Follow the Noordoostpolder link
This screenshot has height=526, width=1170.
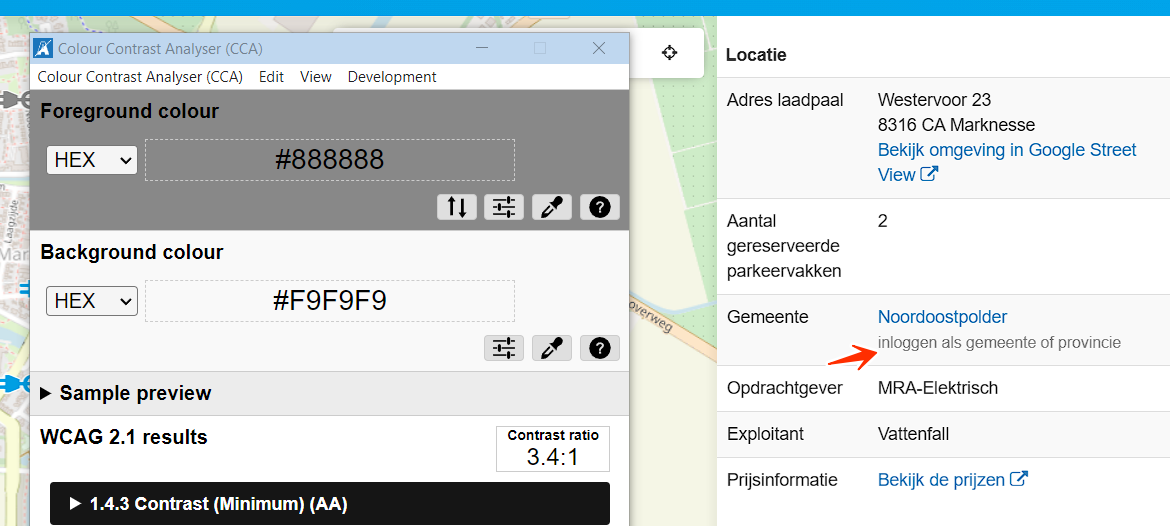point(942,317)
